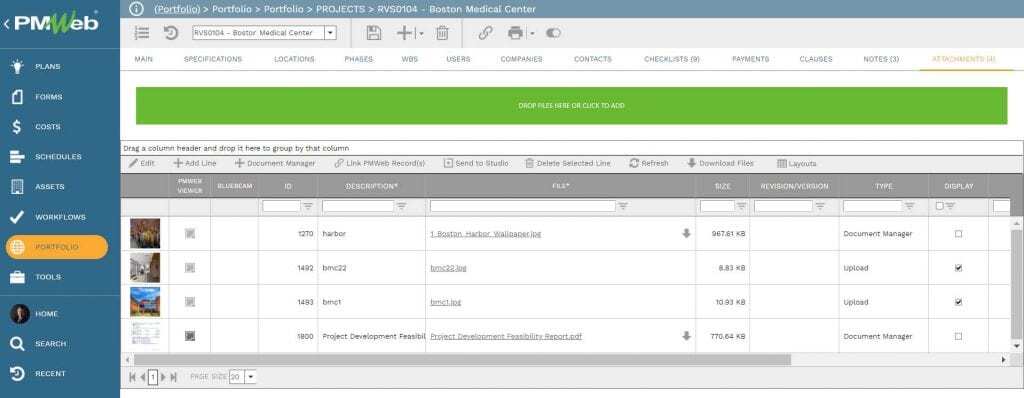Open the Page Size dropdown
Image resolution: width=1024 pixels, height=398 pixels.
pyautogui.click(x=251, y=377)
